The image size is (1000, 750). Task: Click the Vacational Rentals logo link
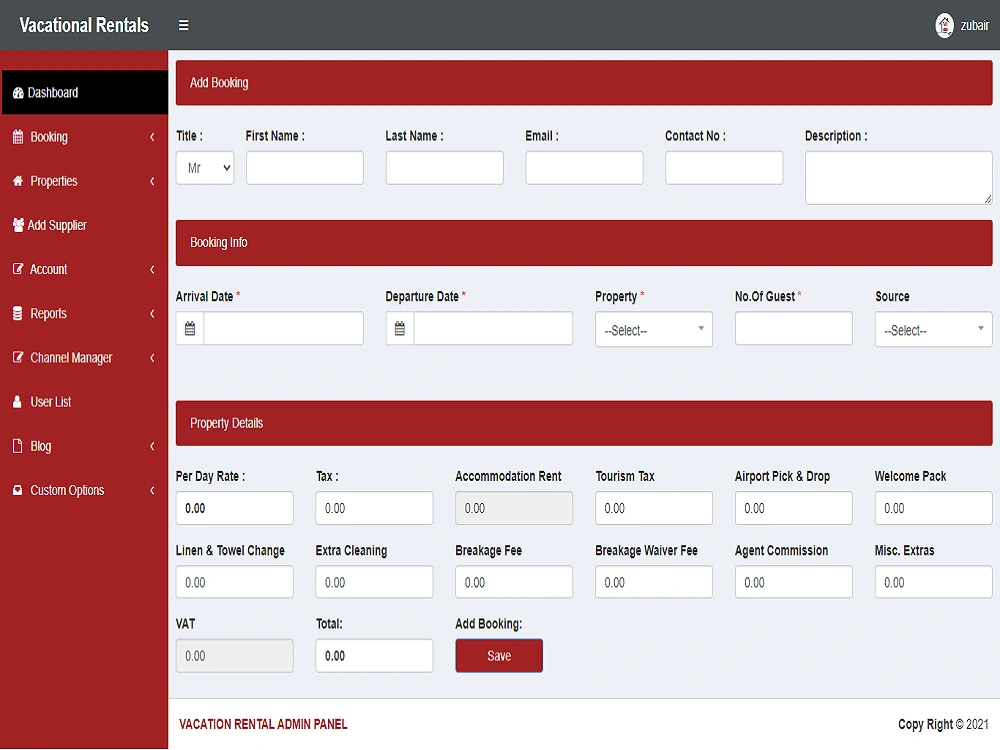(84, 25)
